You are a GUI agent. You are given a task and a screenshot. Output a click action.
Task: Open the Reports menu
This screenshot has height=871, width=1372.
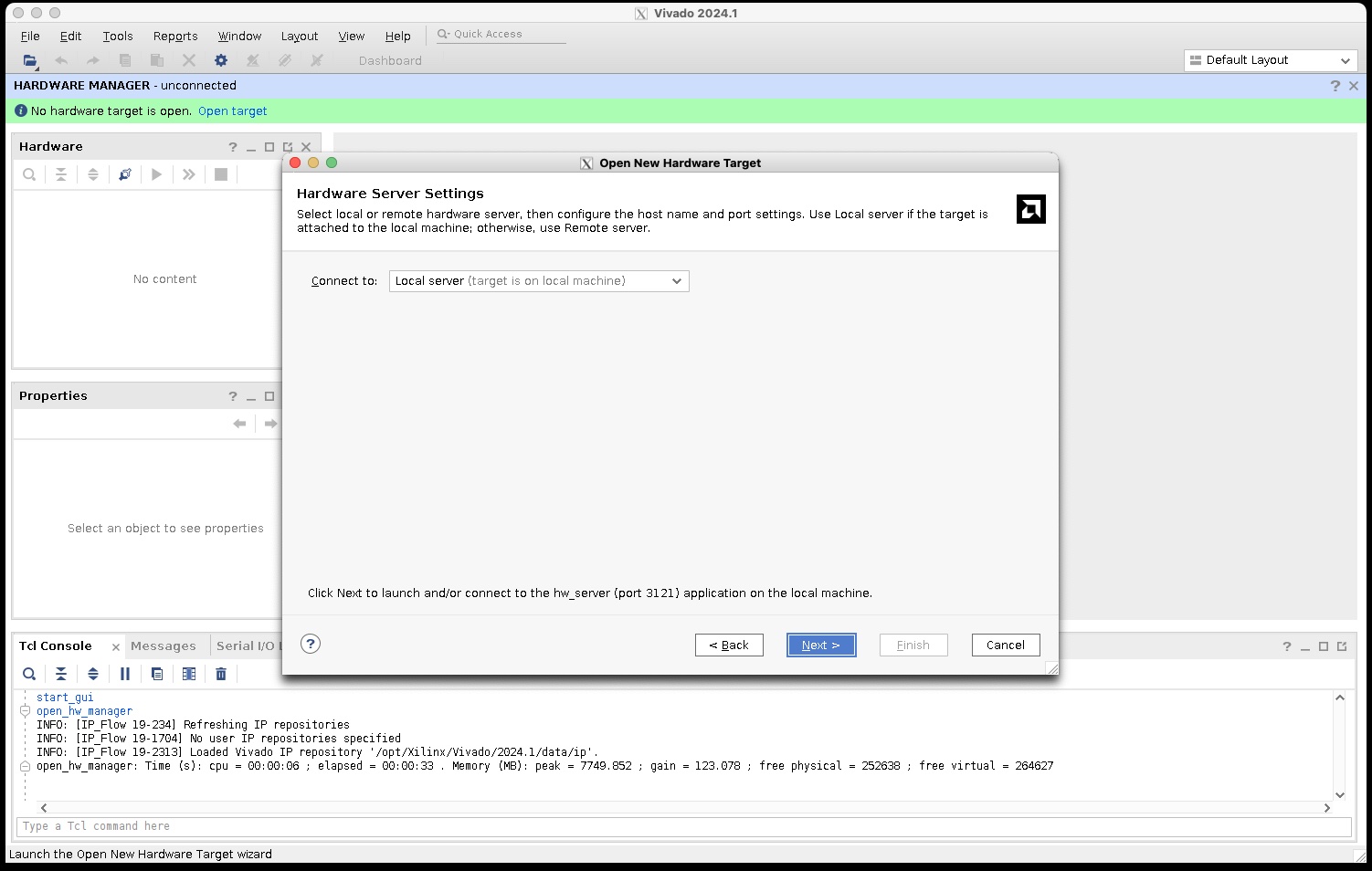coord(175,37)
